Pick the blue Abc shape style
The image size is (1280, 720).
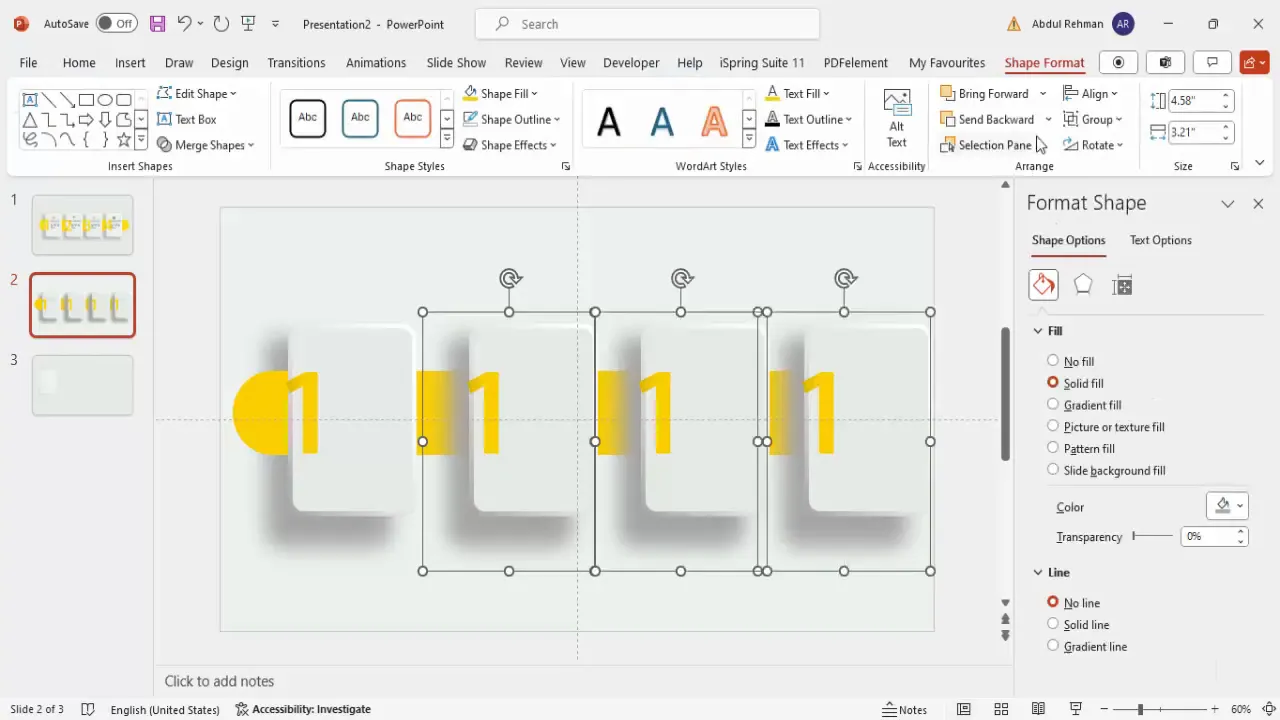[360, 118]
